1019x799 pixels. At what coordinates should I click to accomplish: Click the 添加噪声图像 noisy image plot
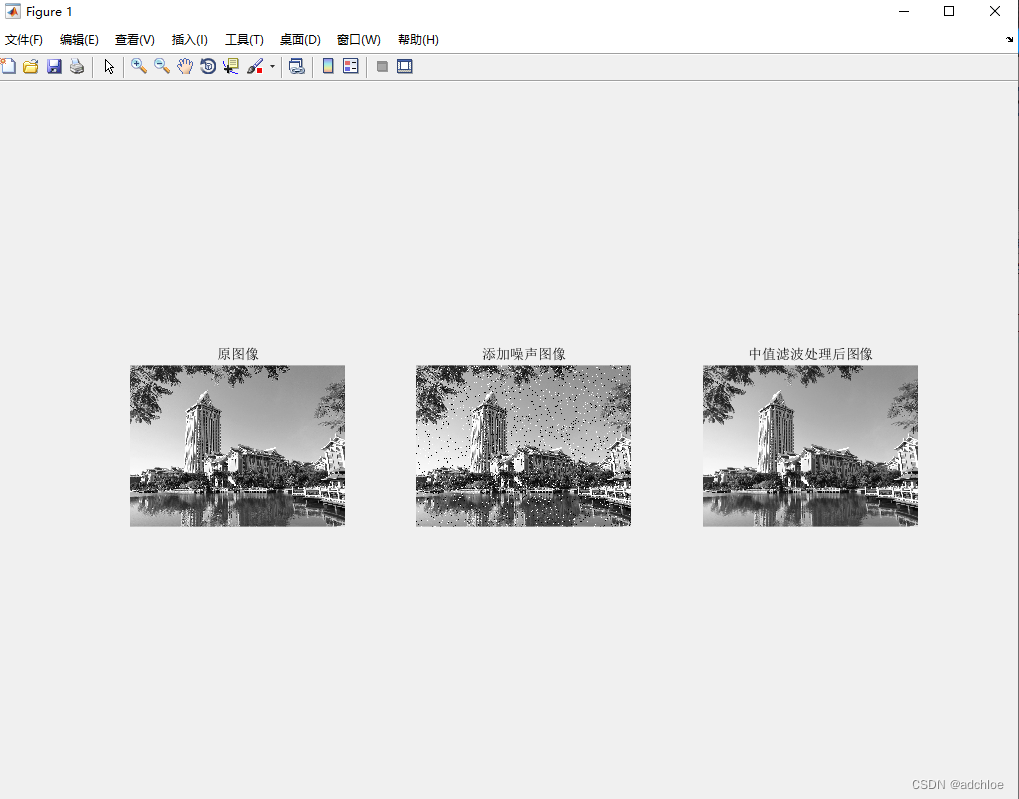523,446
